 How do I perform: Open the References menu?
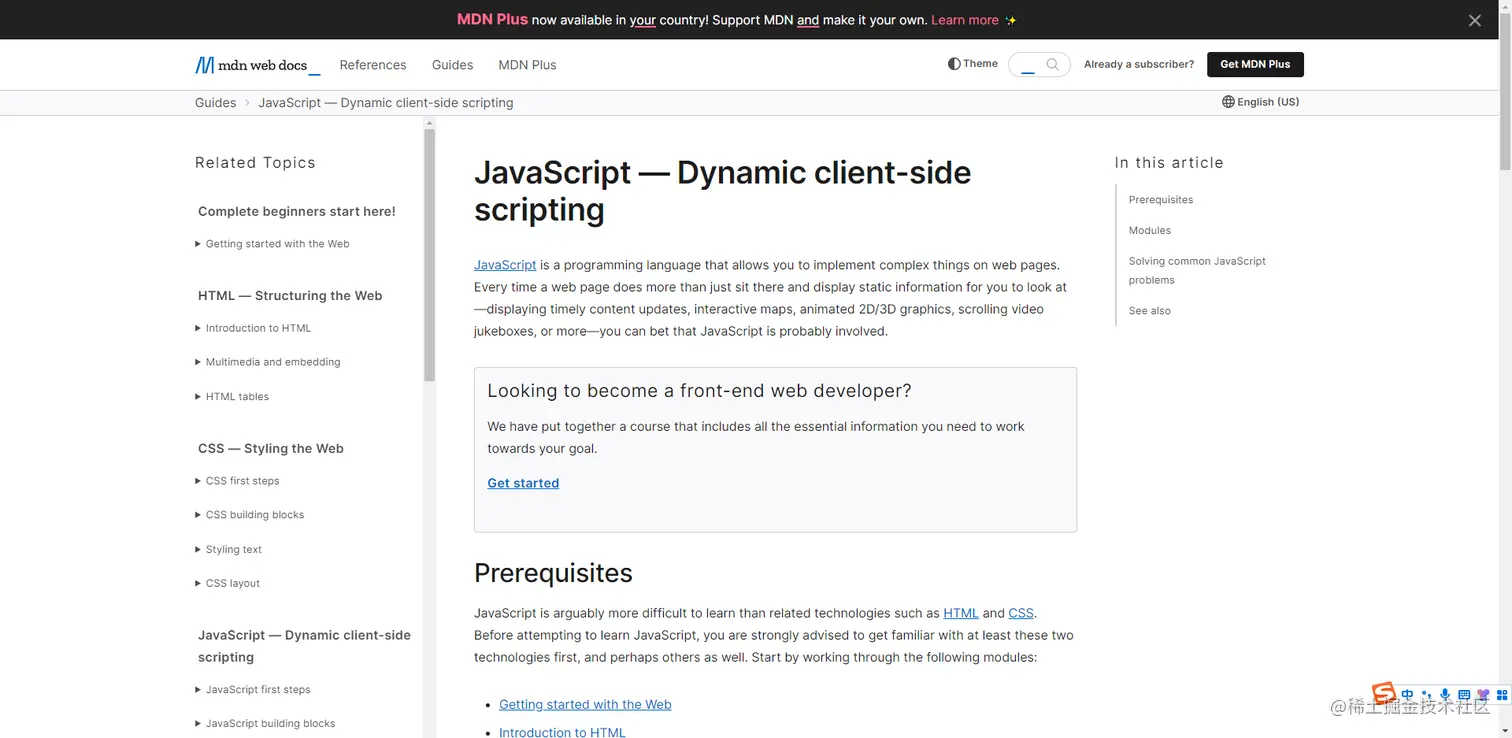click(x=373, y=65)
